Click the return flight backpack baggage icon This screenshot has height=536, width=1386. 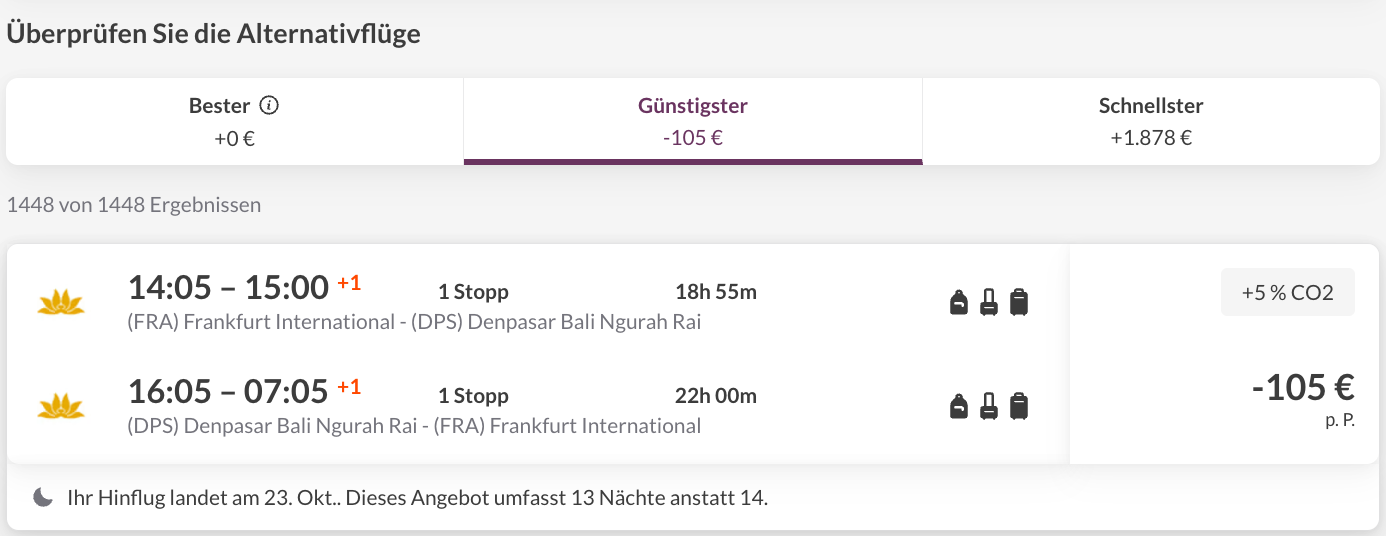click(x=959, y=405)
